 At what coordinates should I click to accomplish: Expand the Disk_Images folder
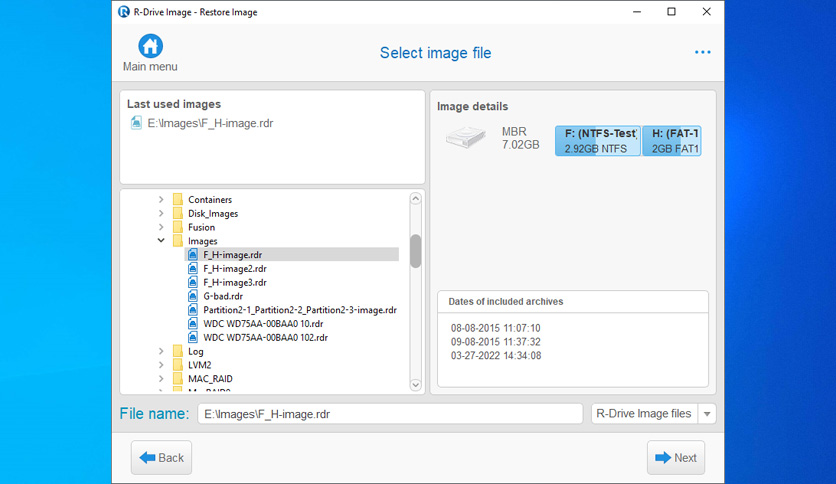[x=161, y=213]
